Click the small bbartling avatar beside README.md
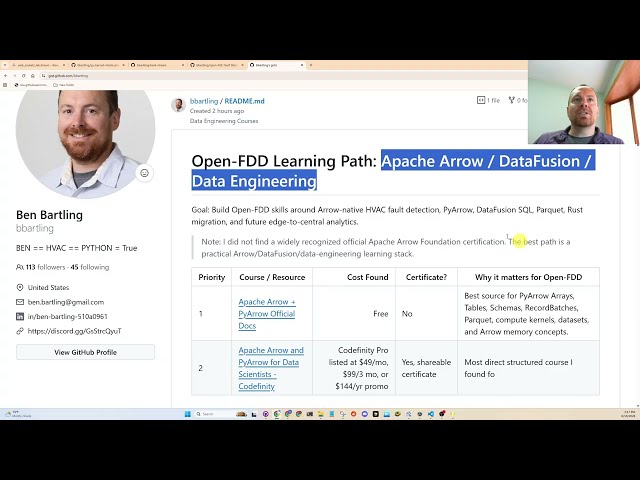Viewport: 640px width, 480px height. click(178, 105)
